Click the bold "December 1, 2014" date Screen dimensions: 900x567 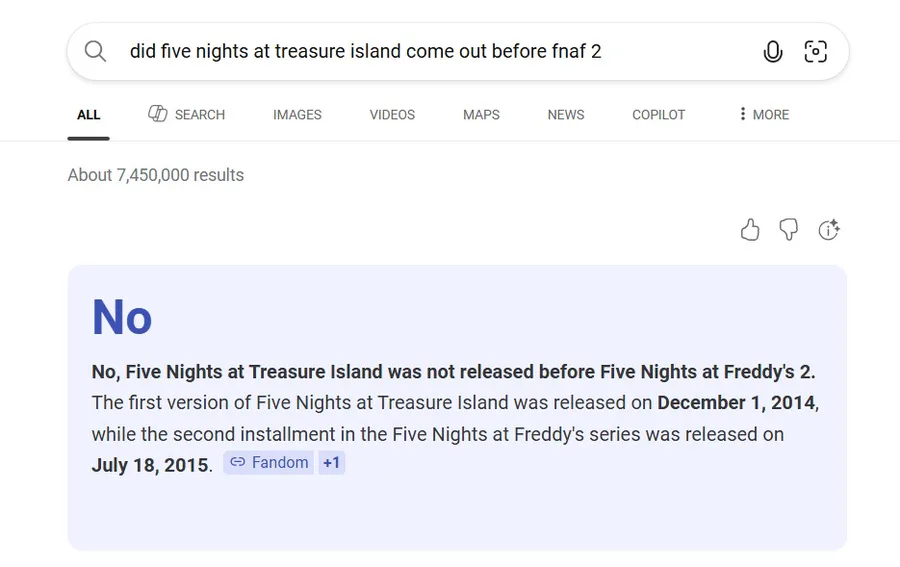(736, 403)
